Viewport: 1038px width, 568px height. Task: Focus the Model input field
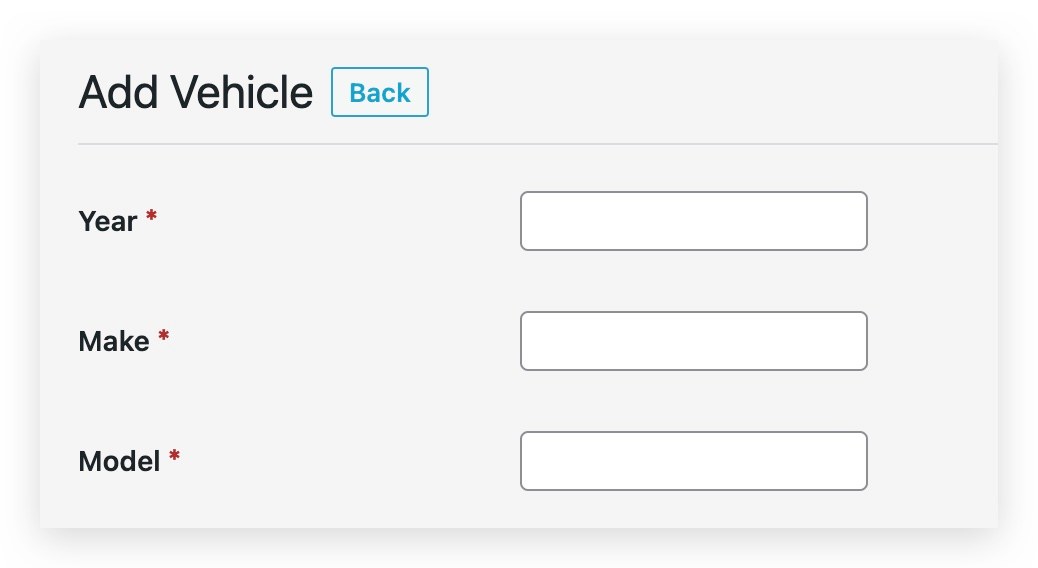coord(693,461)
